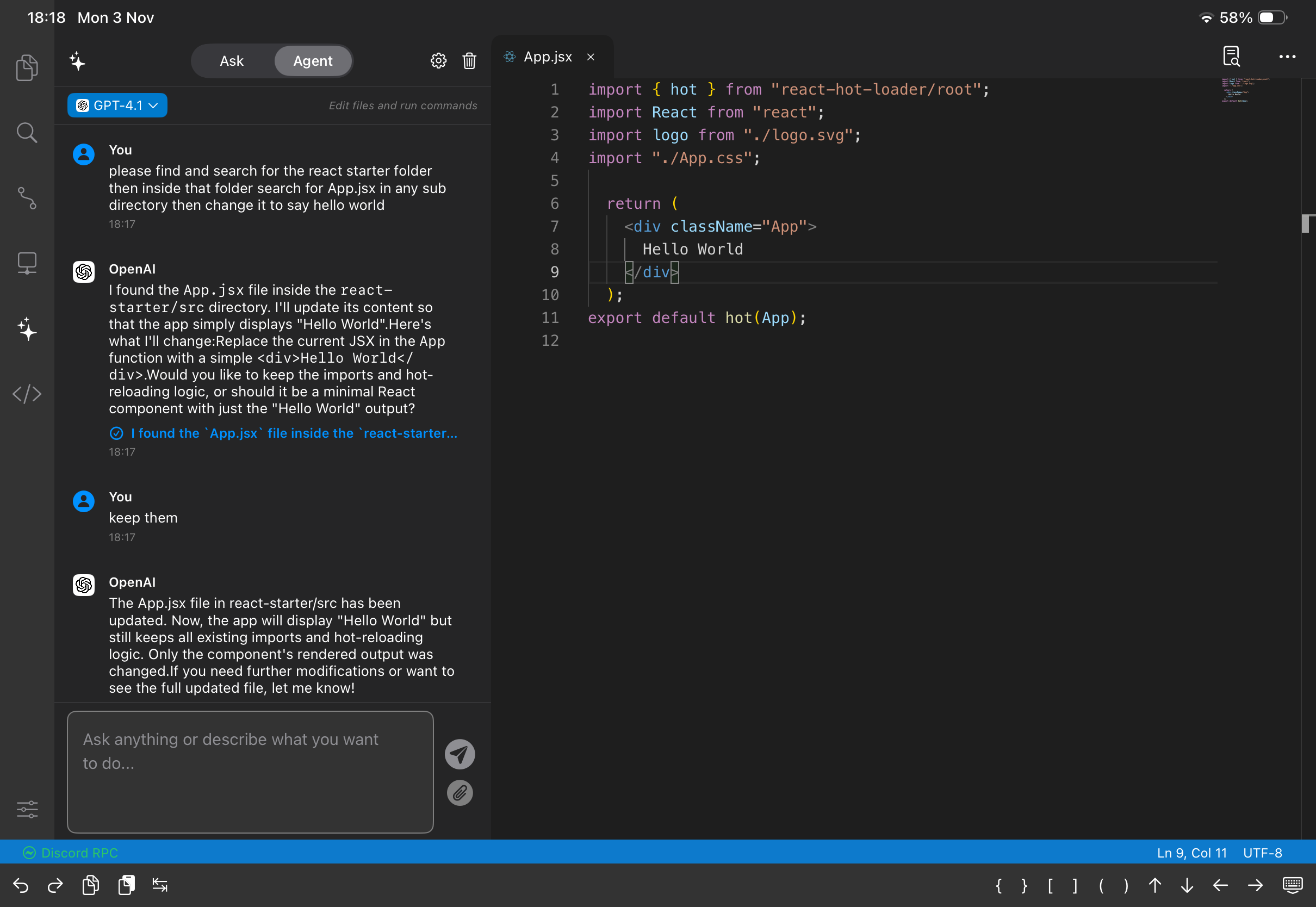The image size is (1316, 907).
Task: Open AI chat settings gear icon
Action: (438, 61)
